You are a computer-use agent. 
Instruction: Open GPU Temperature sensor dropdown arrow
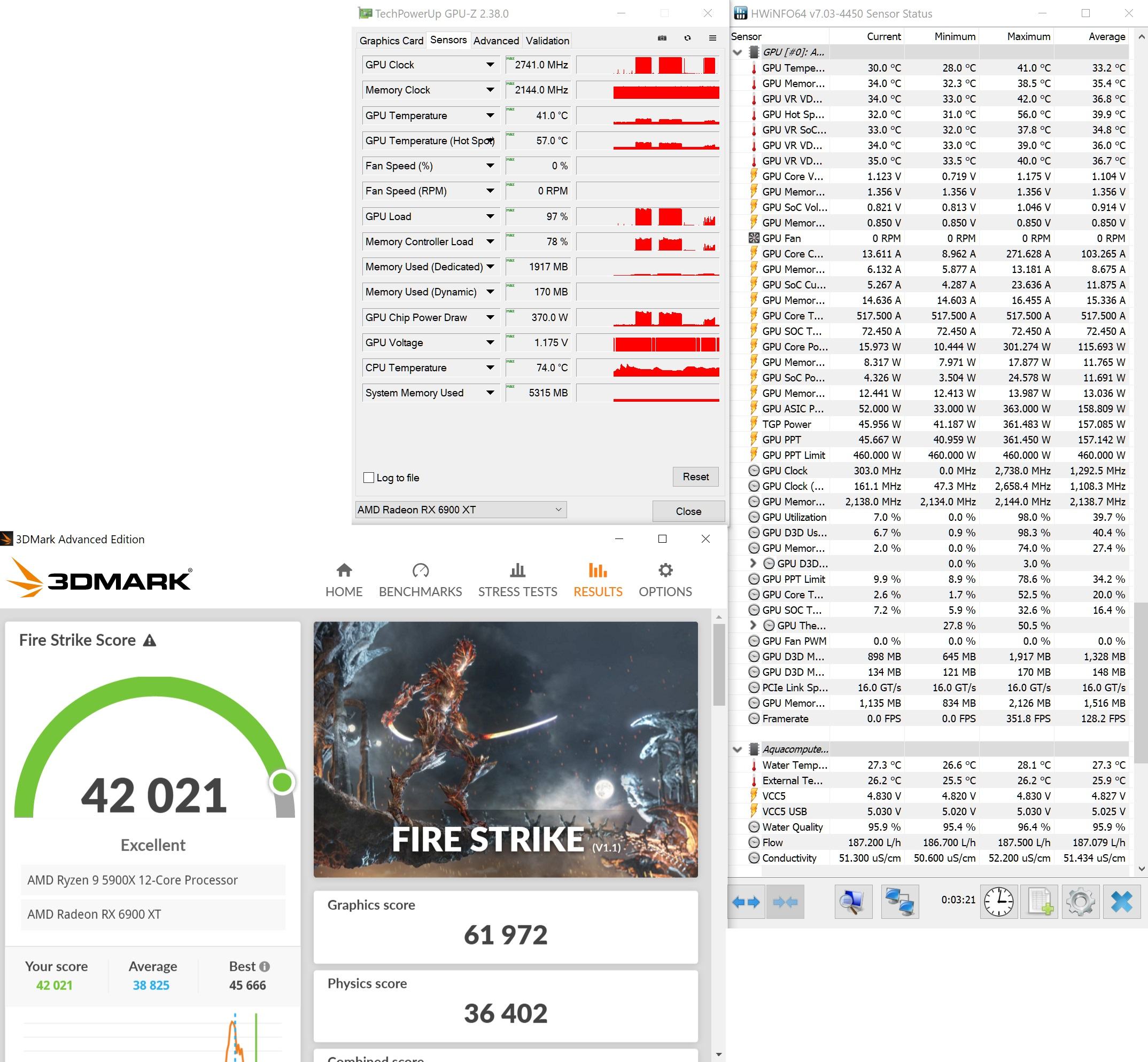[490, 115]
